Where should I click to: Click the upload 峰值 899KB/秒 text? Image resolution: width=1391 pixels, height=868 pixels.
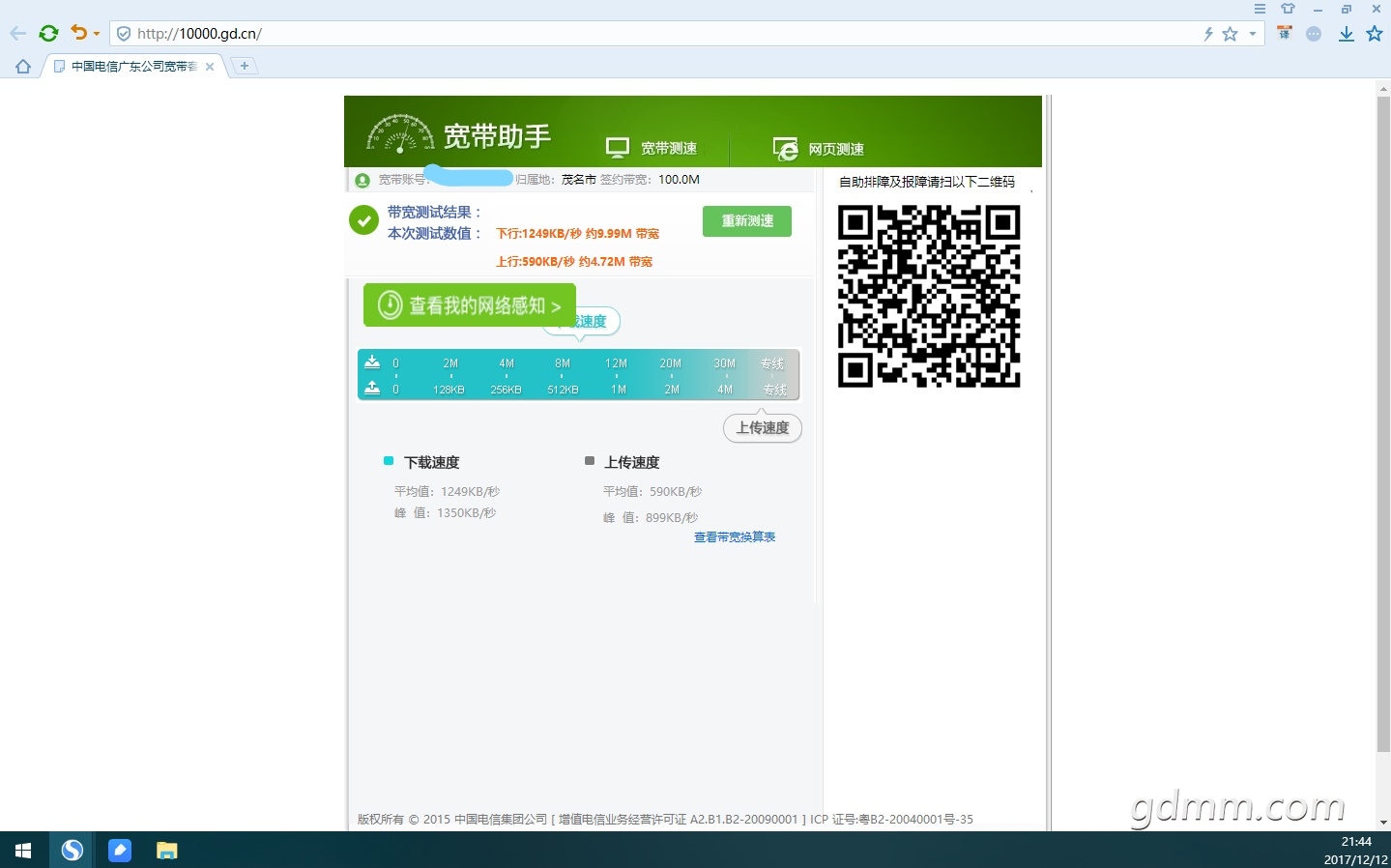[651, 518]
